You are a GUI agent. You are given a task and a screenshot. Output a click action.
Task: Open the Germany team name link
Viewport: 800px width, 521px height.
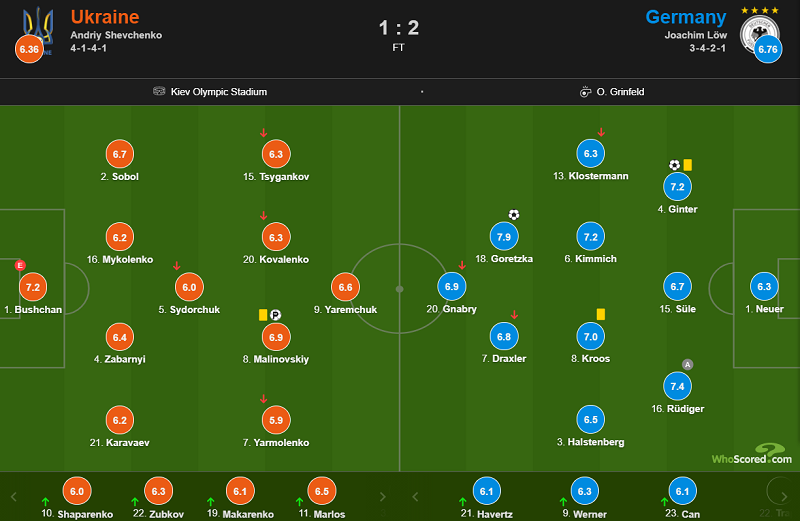click(686, 17)
